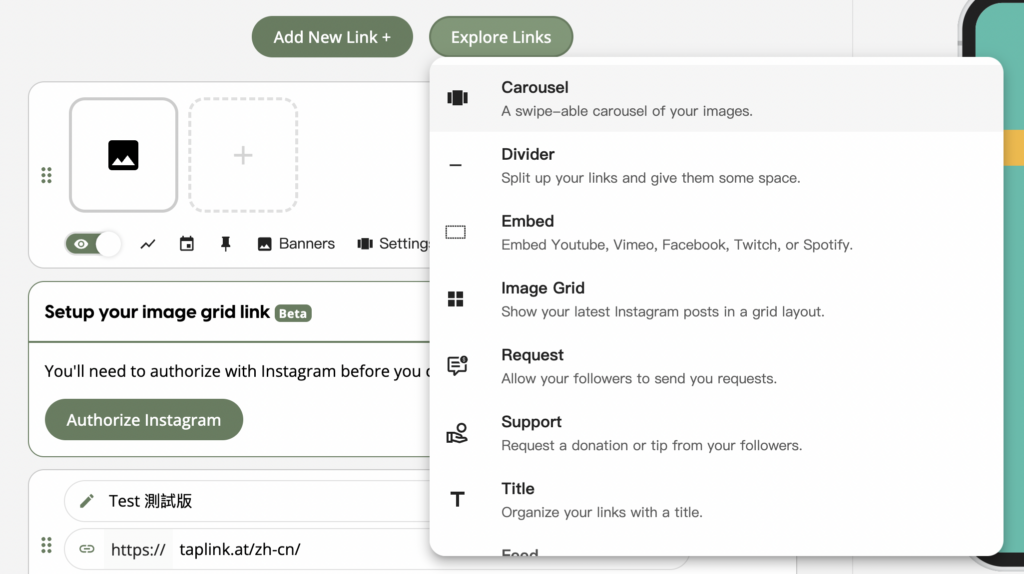Toggle the carousel link visibility switch

[93, 244]
